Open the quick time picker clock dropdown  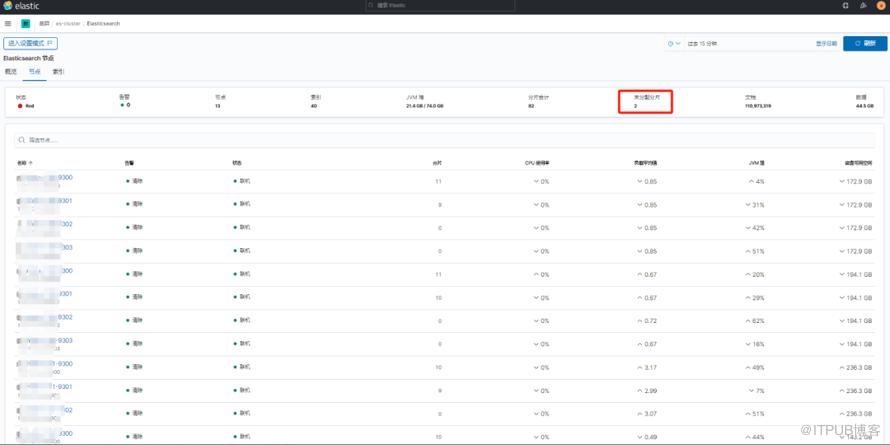coord(674,44)
